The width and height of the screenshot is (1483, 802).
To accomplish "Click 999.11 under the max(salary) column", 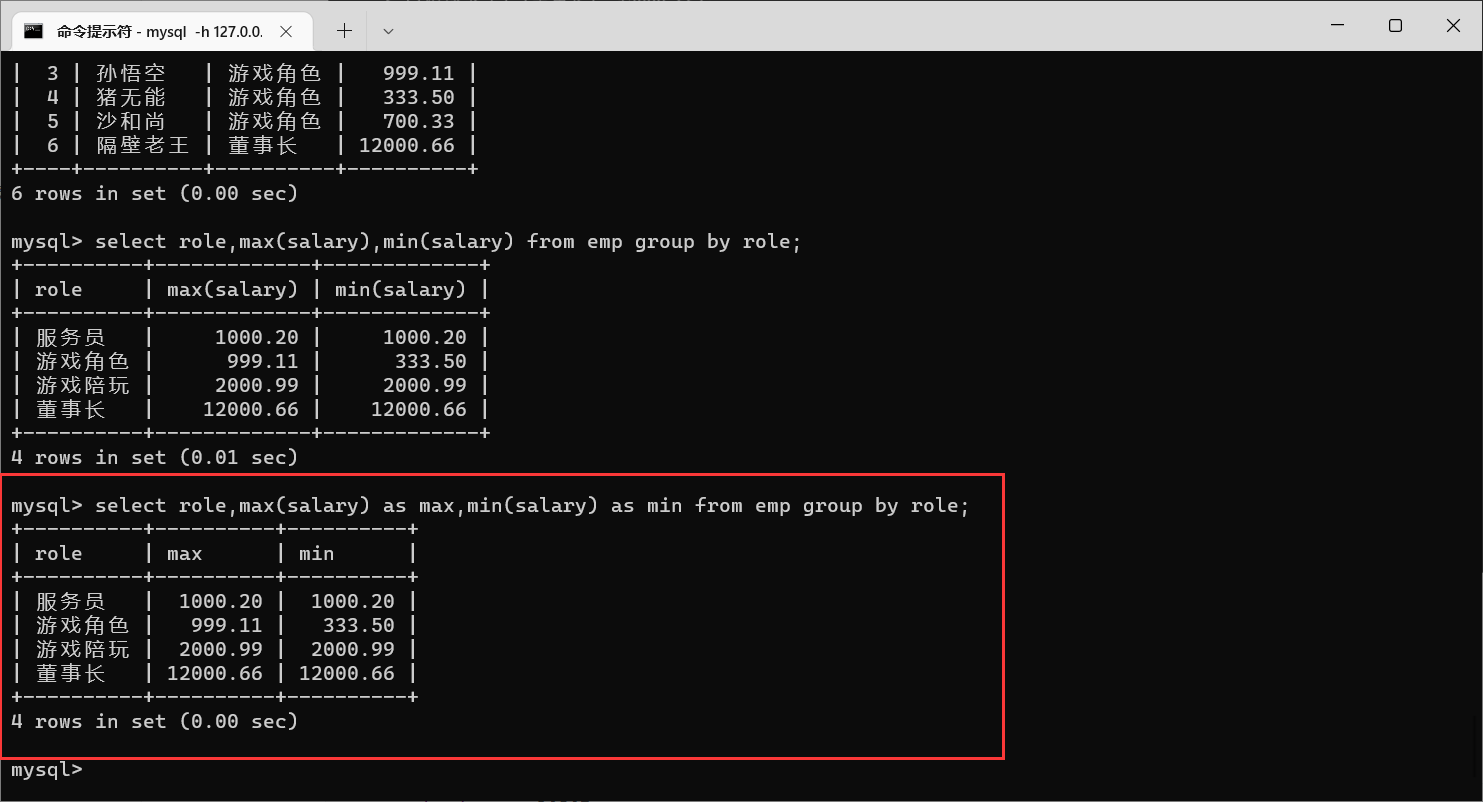I will 262,361.
